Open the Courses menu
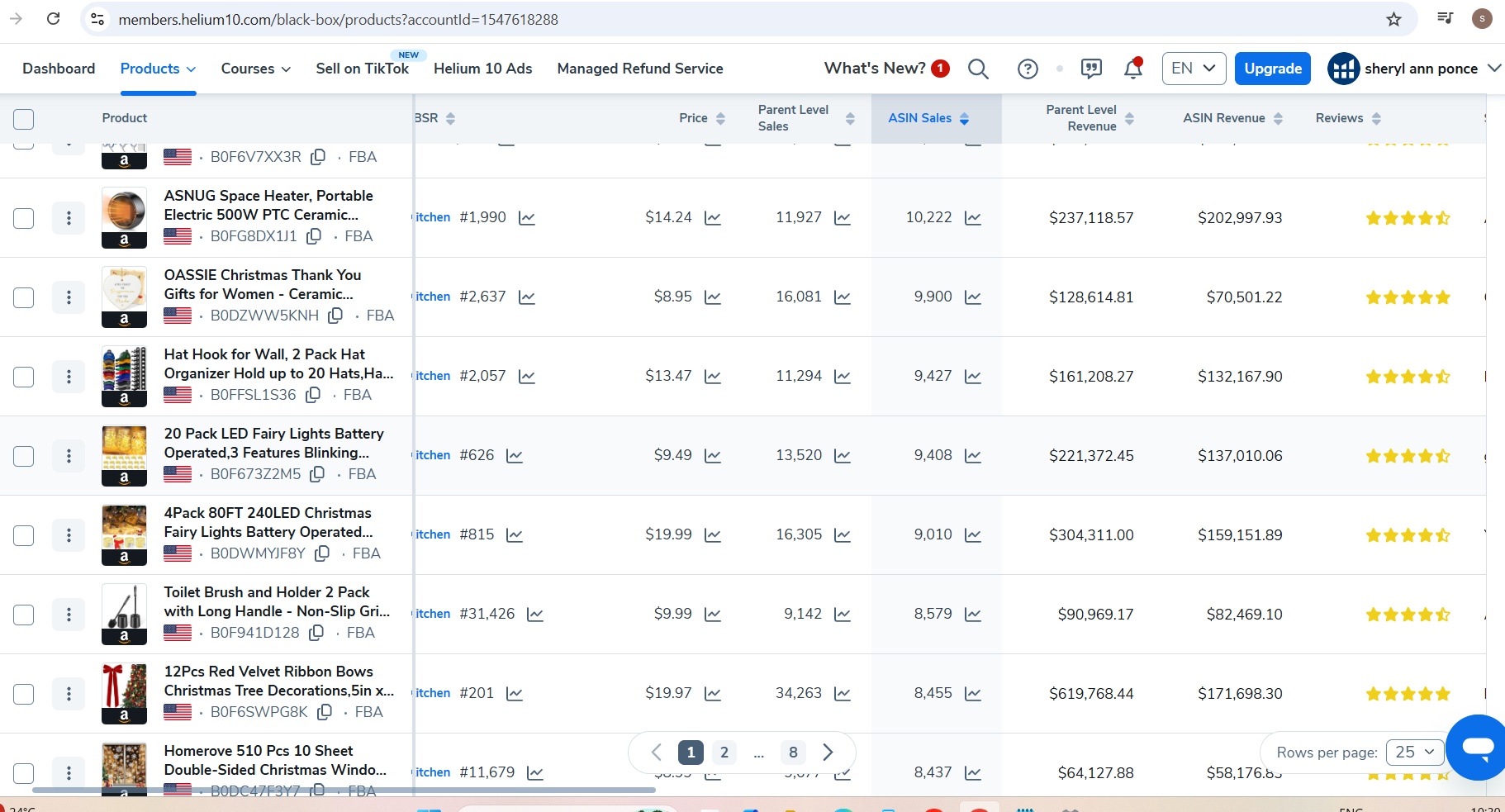Image resolution: width=1505 pixels, height=812 pixels. [255, 69]
